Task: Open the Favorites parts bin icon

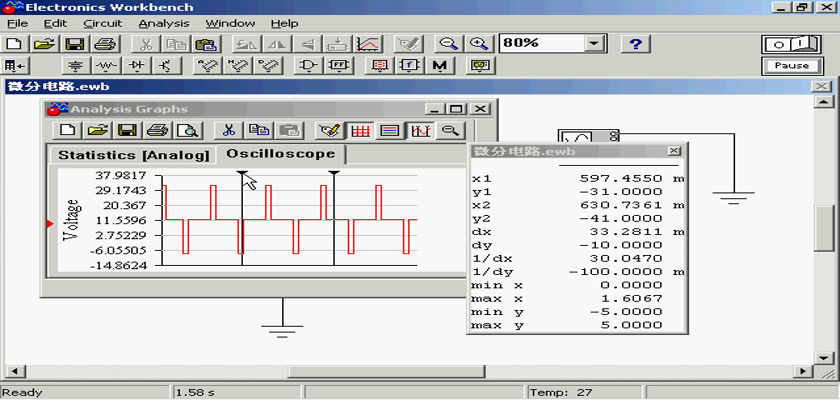Action: tap(15, 66)
